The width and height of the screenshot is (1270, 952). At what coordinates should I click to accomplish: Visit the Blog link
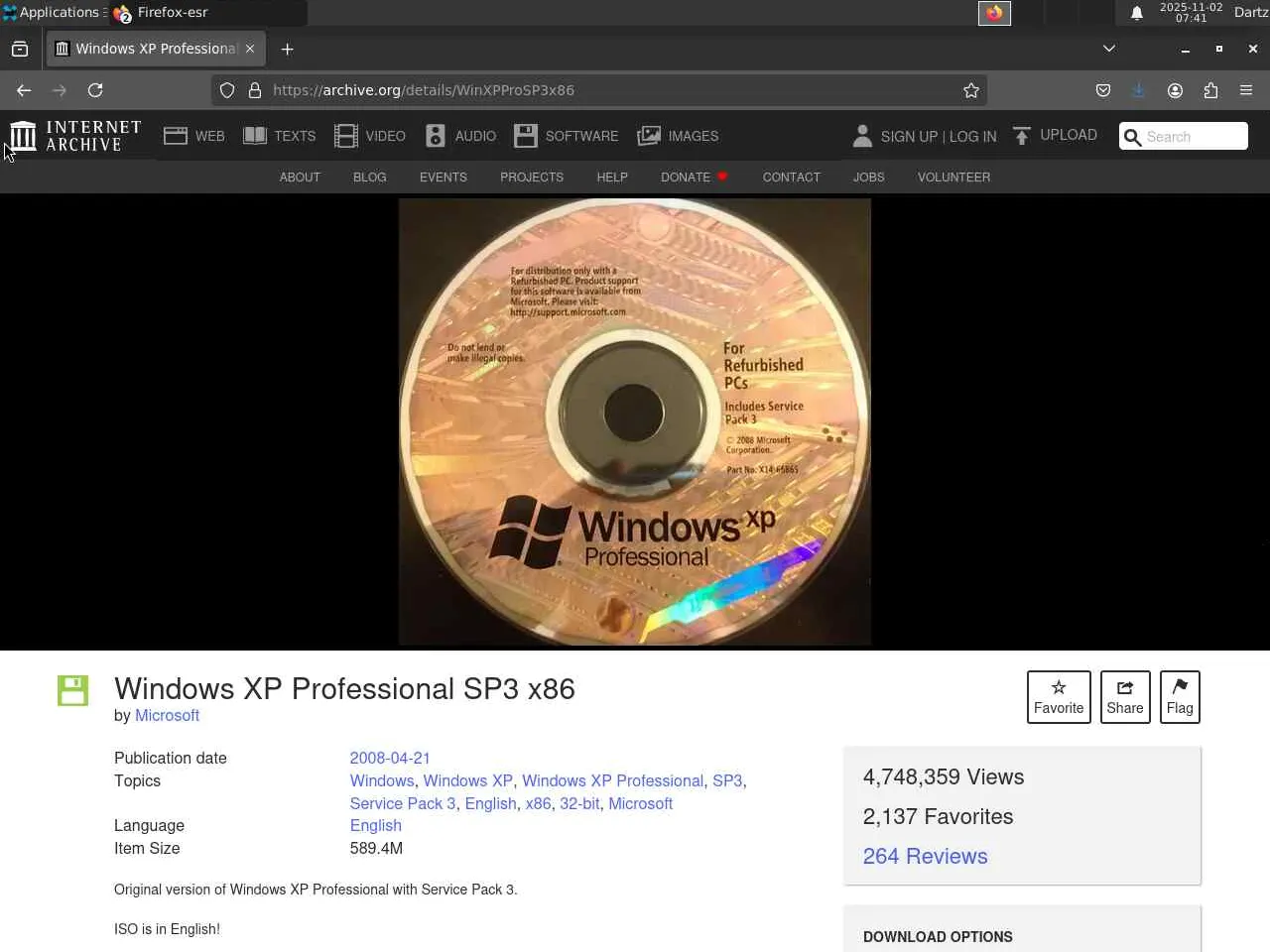click(x=370, y=178)
